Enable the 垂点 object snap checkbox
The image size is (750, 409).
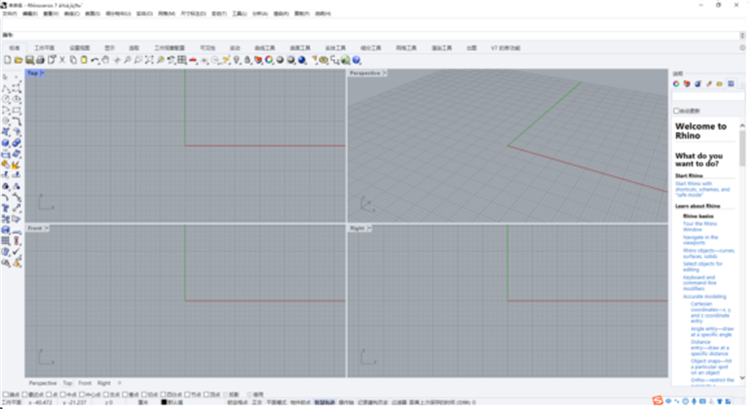pos(125,395)
